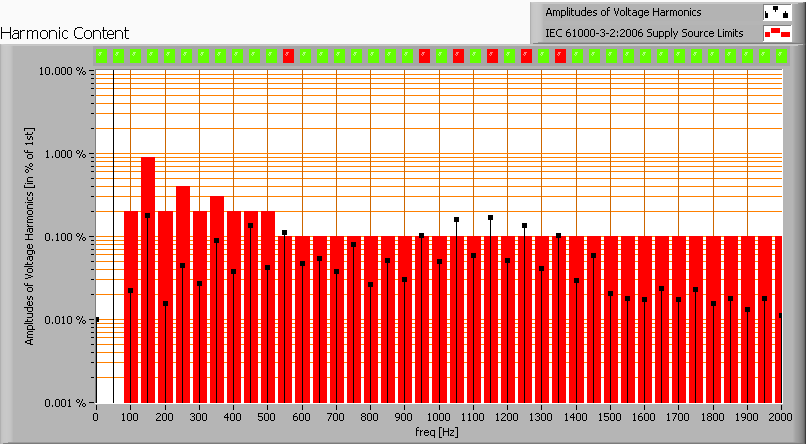
Task: Click the first green LED in indicator row
Action: coord(101,55)
